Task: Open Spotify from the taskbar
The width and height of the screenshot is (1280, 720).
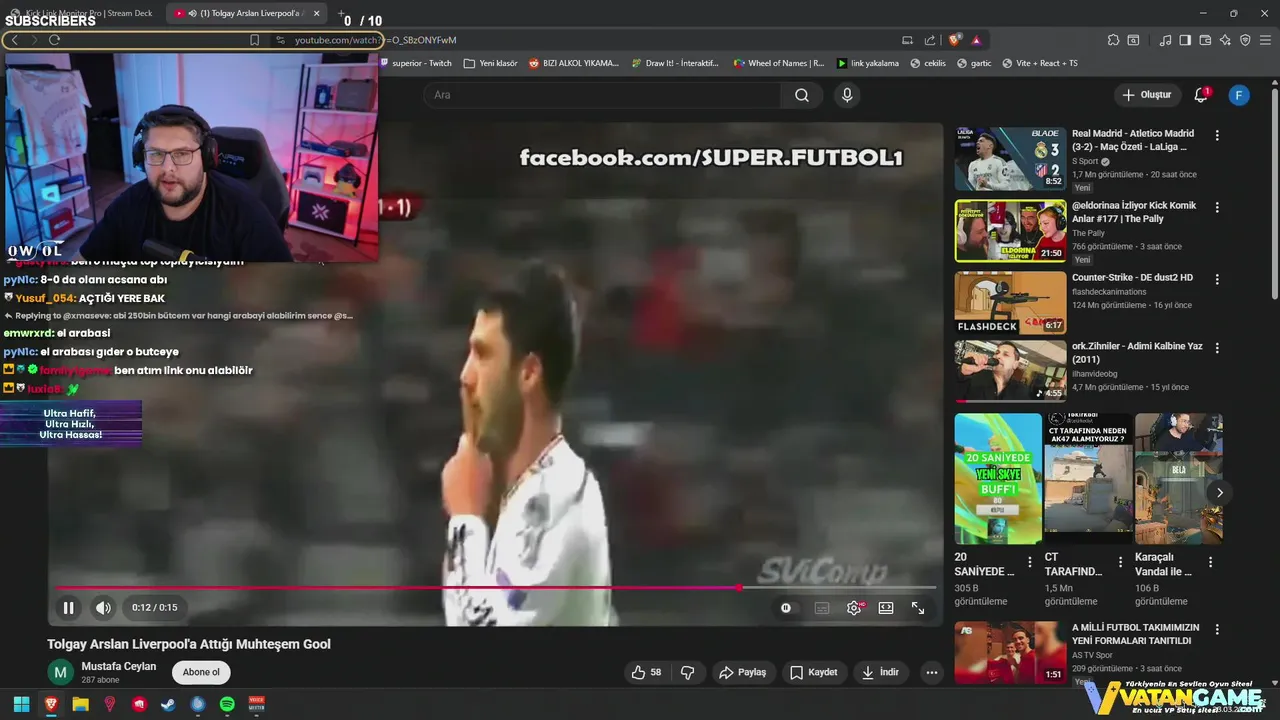Action: pyautogui.click(x=227, y=705)
